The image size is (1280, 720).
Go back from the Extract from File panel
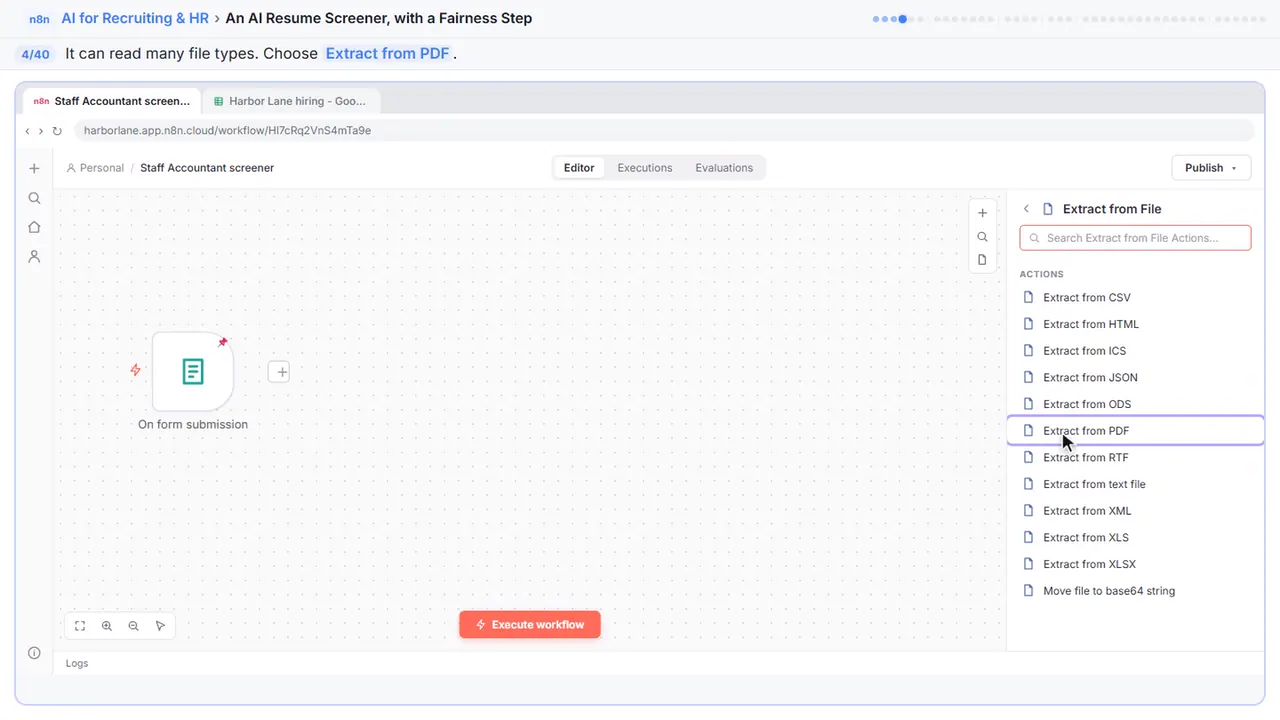[1026, 209]
